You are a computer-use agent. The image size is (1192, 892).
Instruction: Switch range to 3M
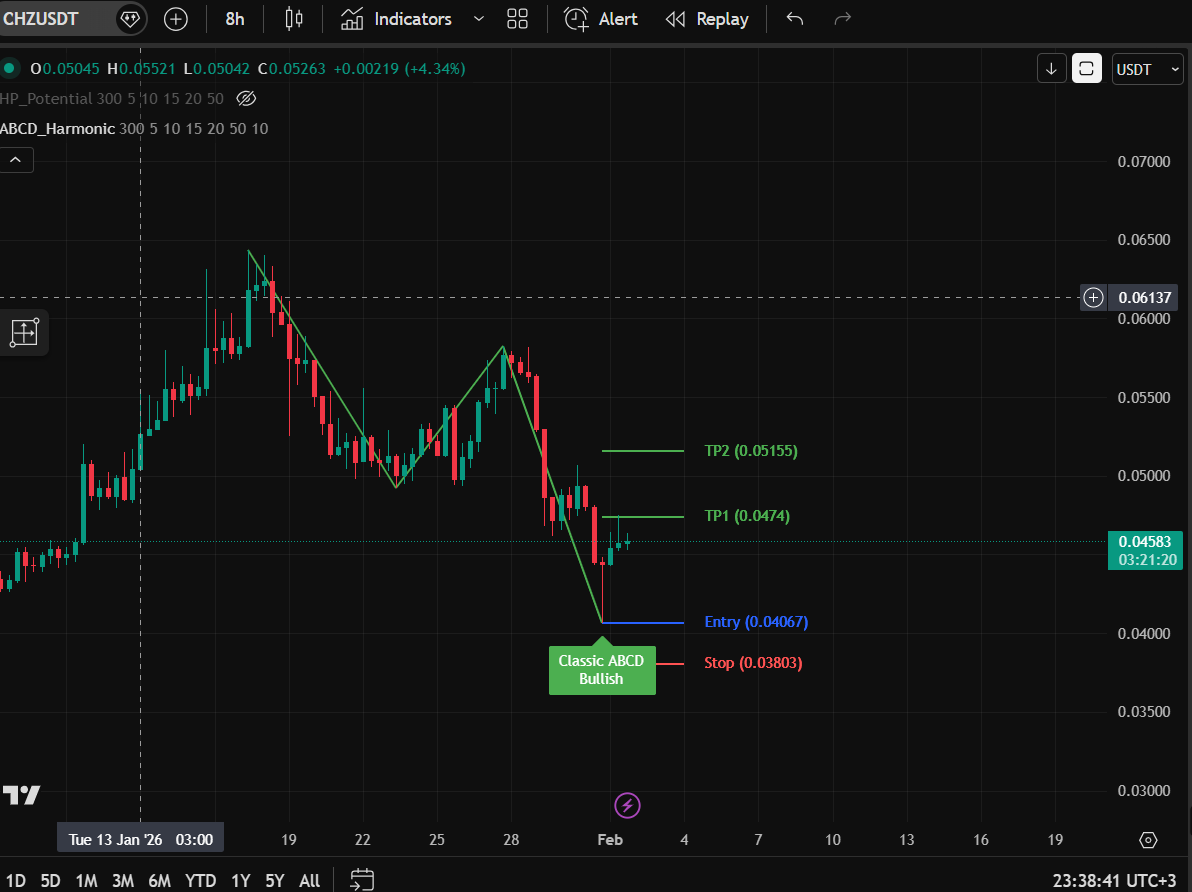122,881
